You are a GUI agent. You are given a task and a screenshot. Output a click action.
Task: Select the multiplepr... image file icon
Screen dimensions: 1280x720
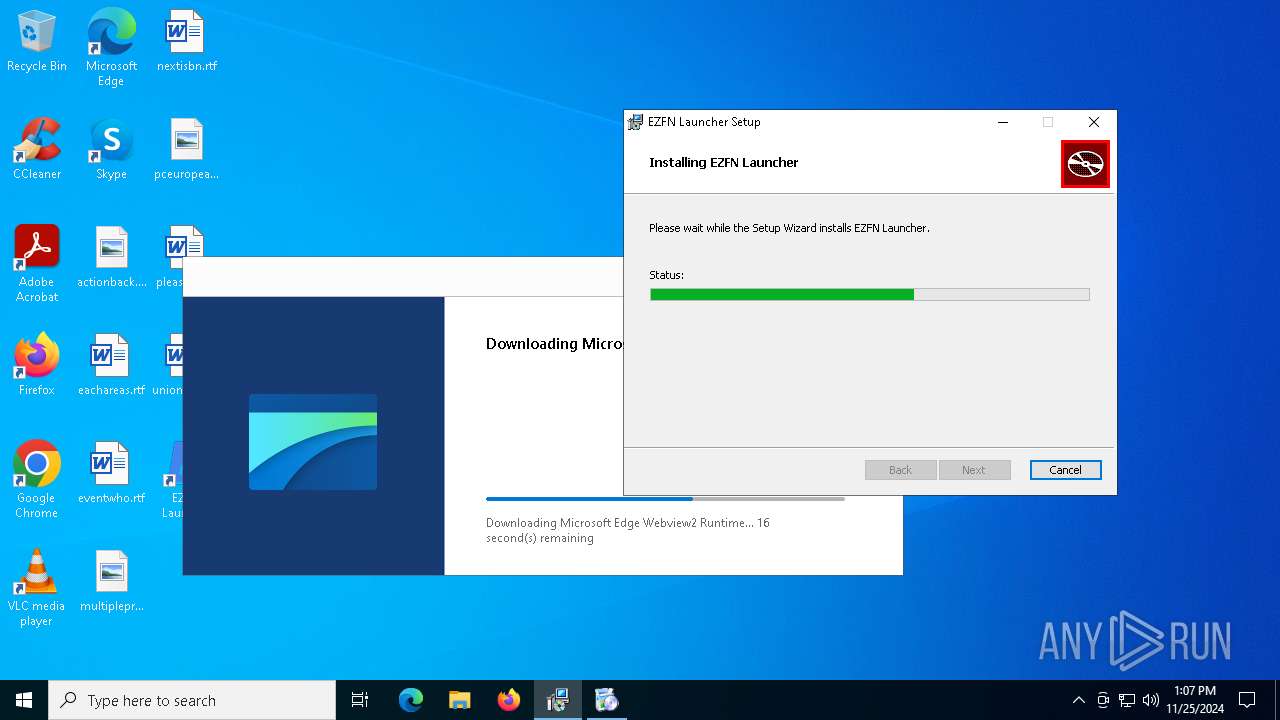tap(111, 581)
